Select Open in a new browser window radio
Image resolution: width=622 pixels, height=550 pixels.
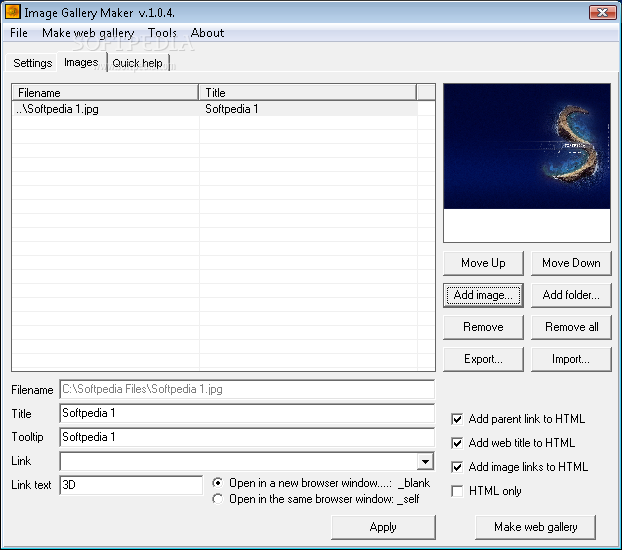217,483
